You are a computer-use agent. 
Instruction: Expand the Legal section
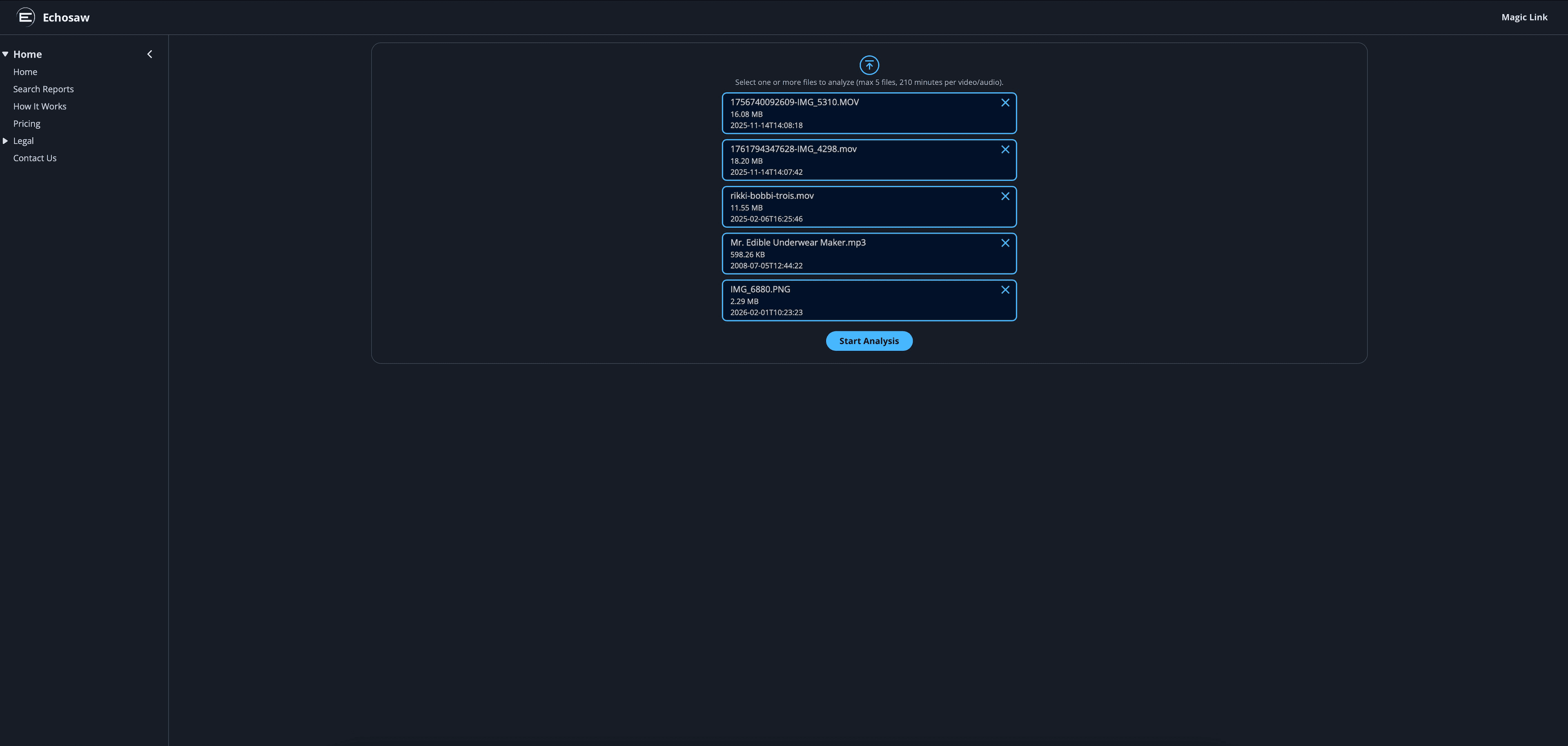coord(5,141)
